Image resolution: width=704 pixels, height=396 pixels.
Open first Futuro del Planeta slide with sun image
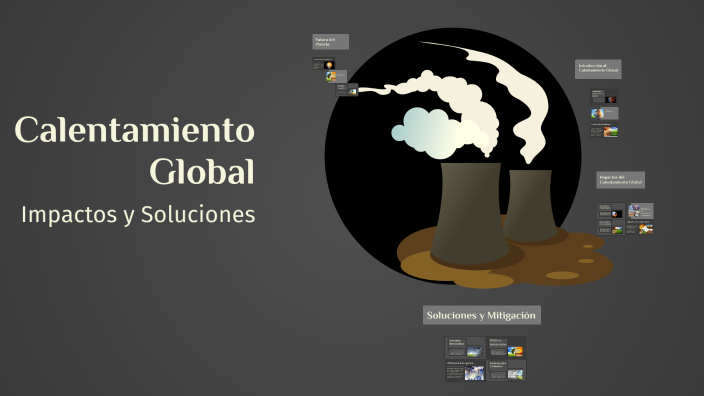point(324,63)
